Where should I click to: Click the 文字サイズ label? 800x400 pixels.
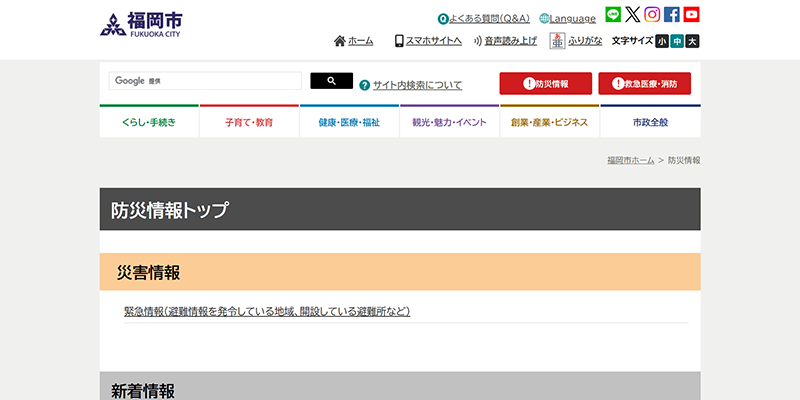(632, 41)
